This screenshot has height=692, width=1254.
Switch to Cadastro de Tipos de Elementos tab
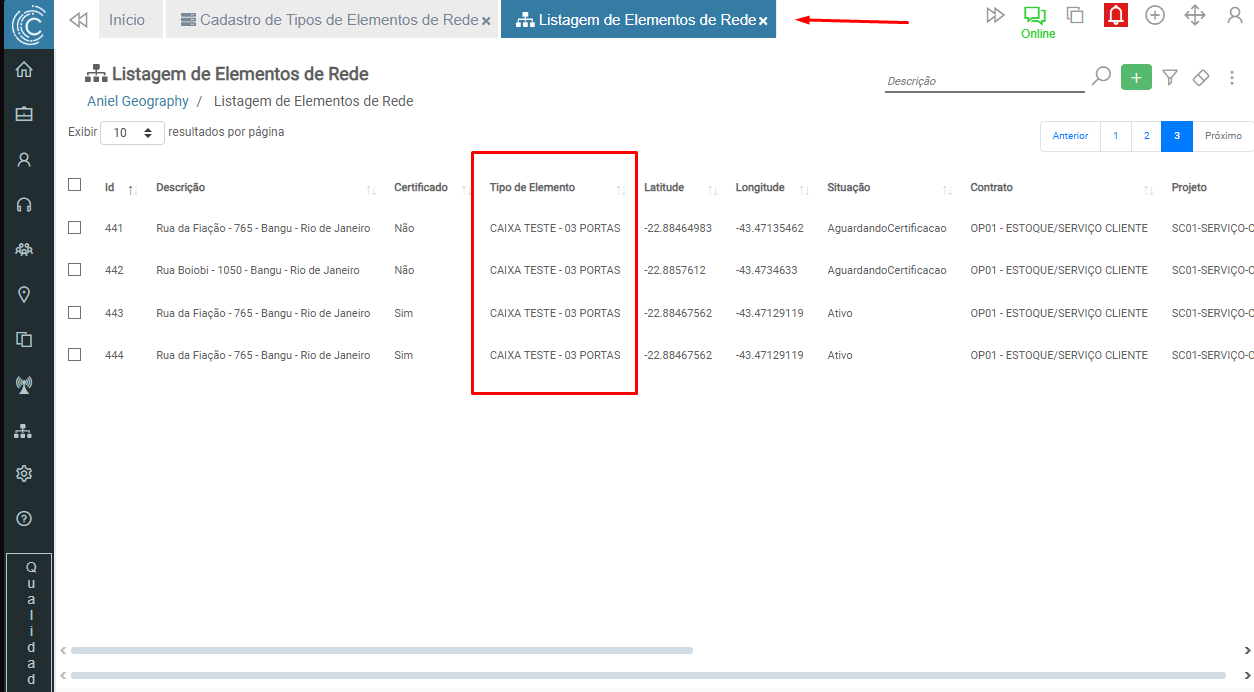click(331, 20)
